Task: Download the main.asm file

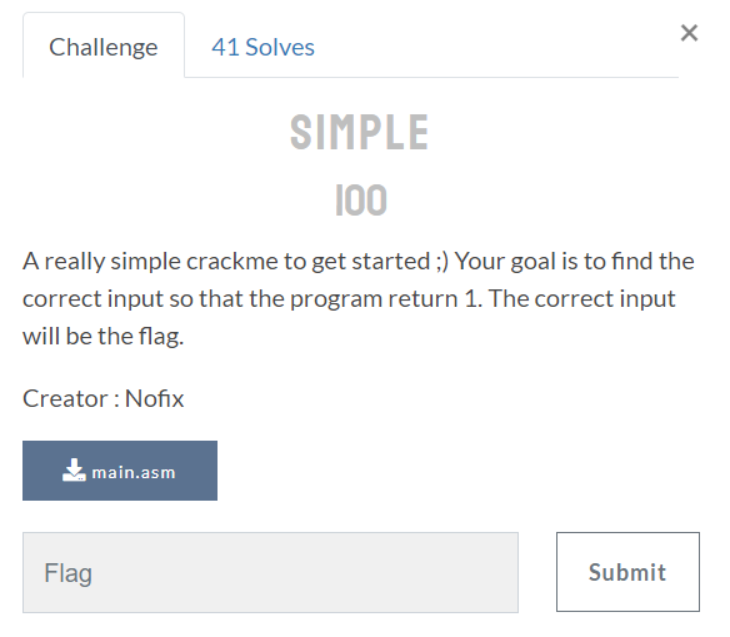Action: point(120,471)
